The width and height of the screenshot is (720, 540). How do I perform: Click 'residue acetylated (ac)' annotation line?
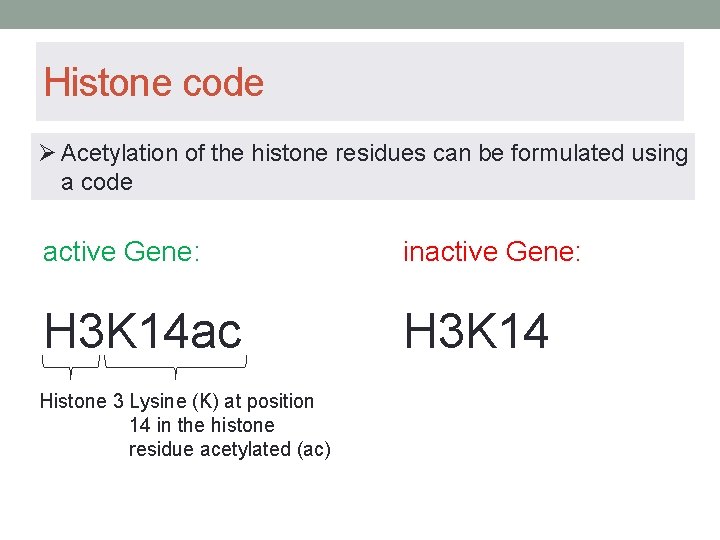[230, 449]
